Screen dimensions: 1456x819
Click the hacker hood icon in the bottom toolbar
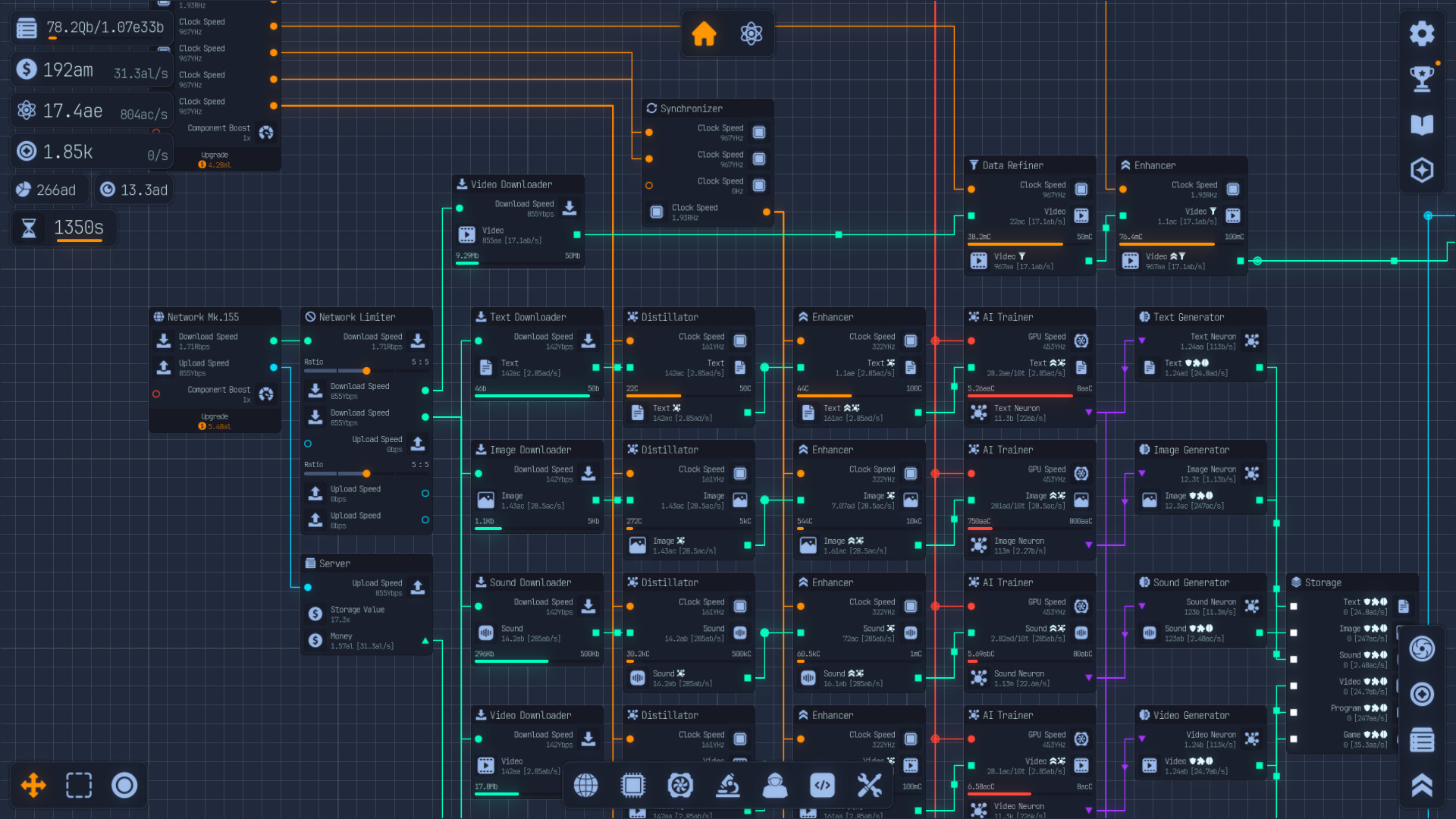[775, 786]
